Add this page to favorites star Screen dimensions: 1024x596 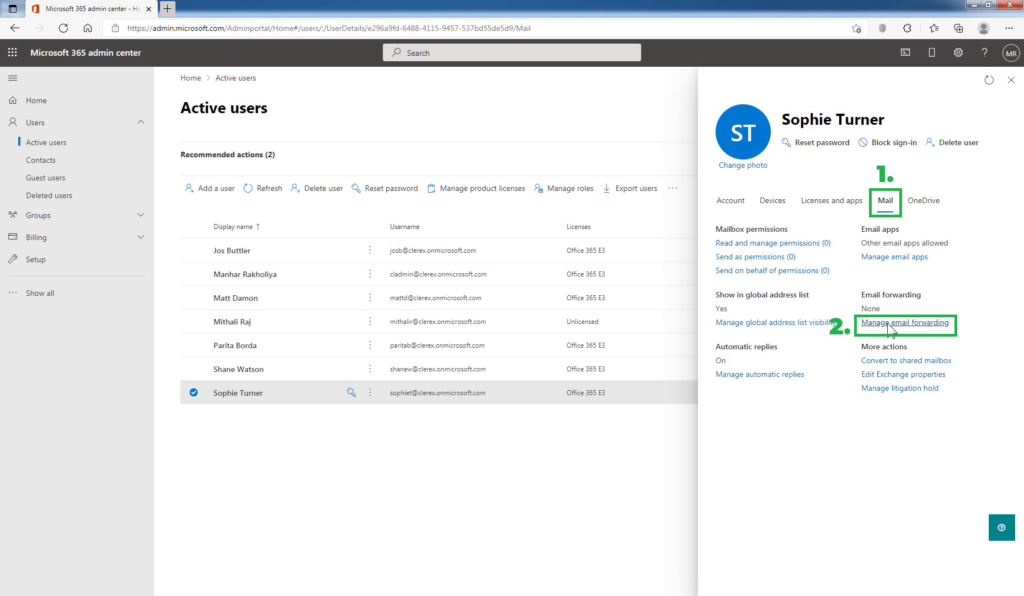(856, 28)
